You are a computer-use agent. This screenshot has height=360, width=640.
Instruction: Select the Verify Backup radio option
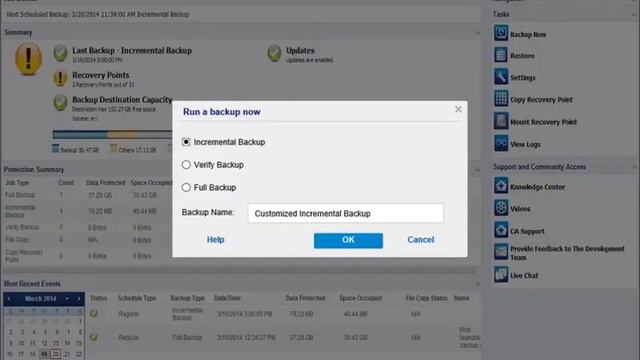click(x=186, y=164)
